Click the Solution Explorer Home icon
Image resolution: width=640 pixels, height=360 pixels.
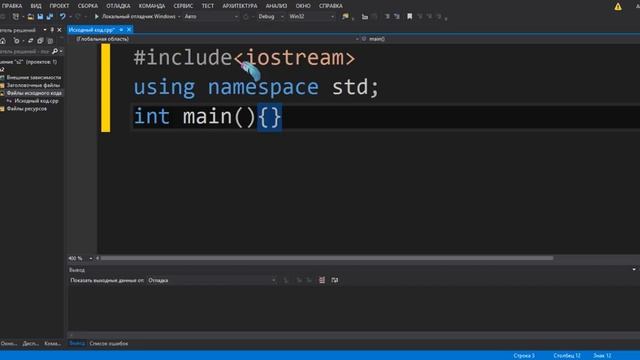3,41
